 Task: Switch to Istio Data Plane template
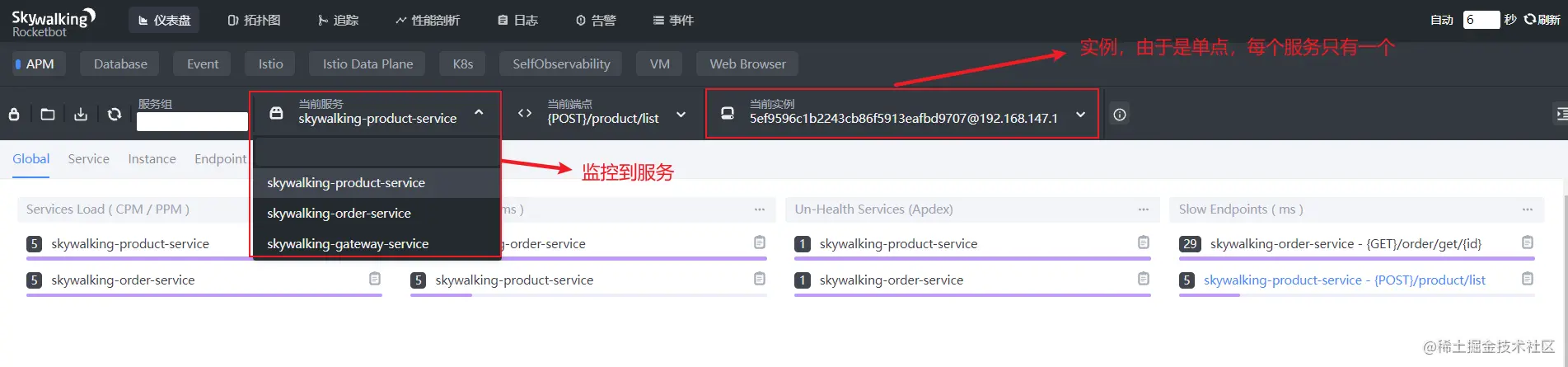(367, 64)
